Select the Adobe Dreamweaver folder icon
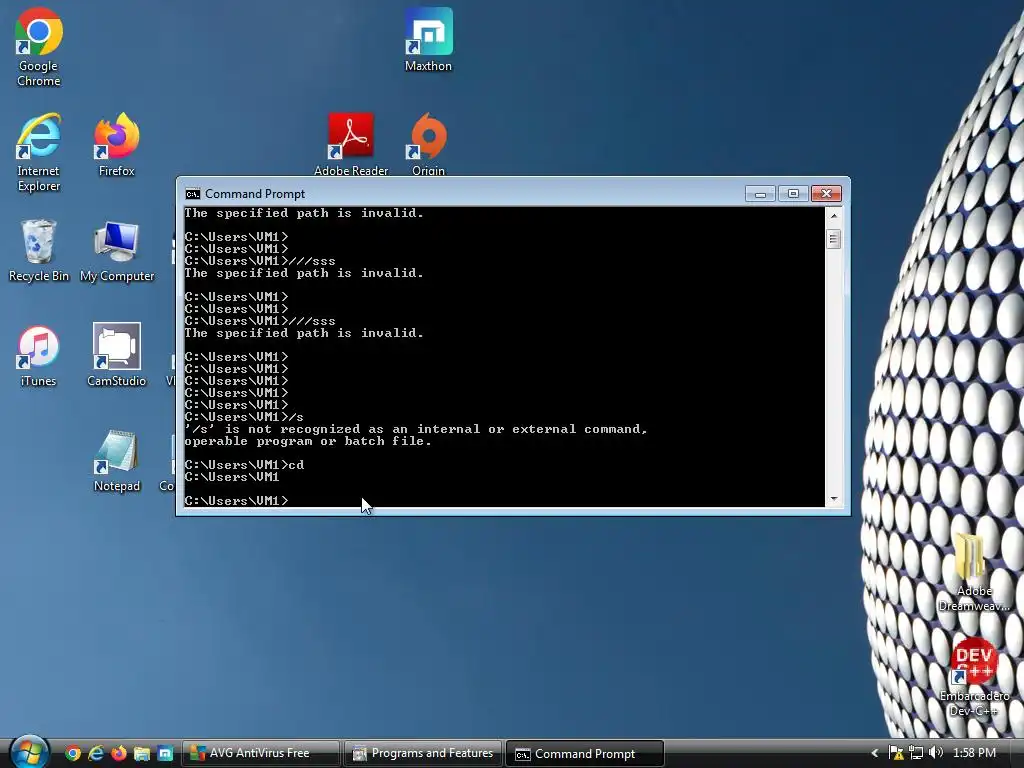The width and height of the screenshot is (1024, 768). tap(974, 573)
